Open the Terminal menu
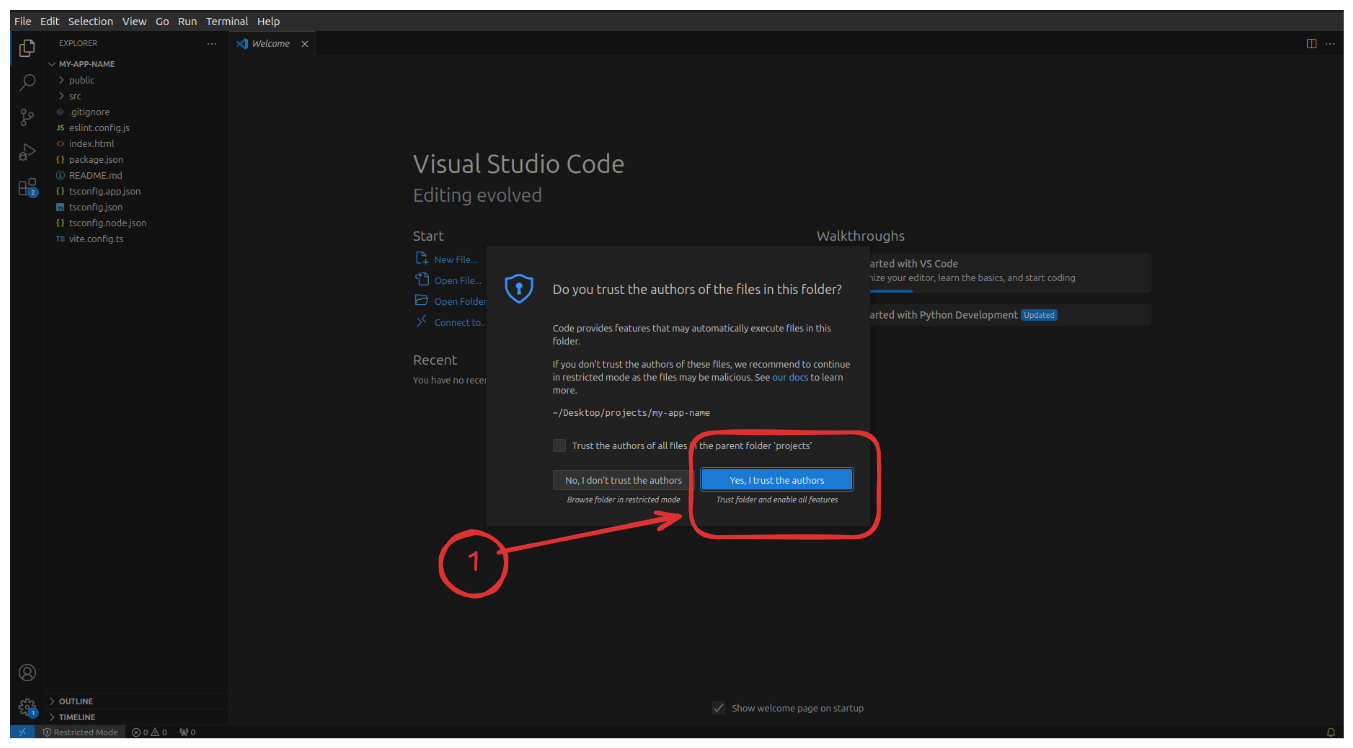 227,20
